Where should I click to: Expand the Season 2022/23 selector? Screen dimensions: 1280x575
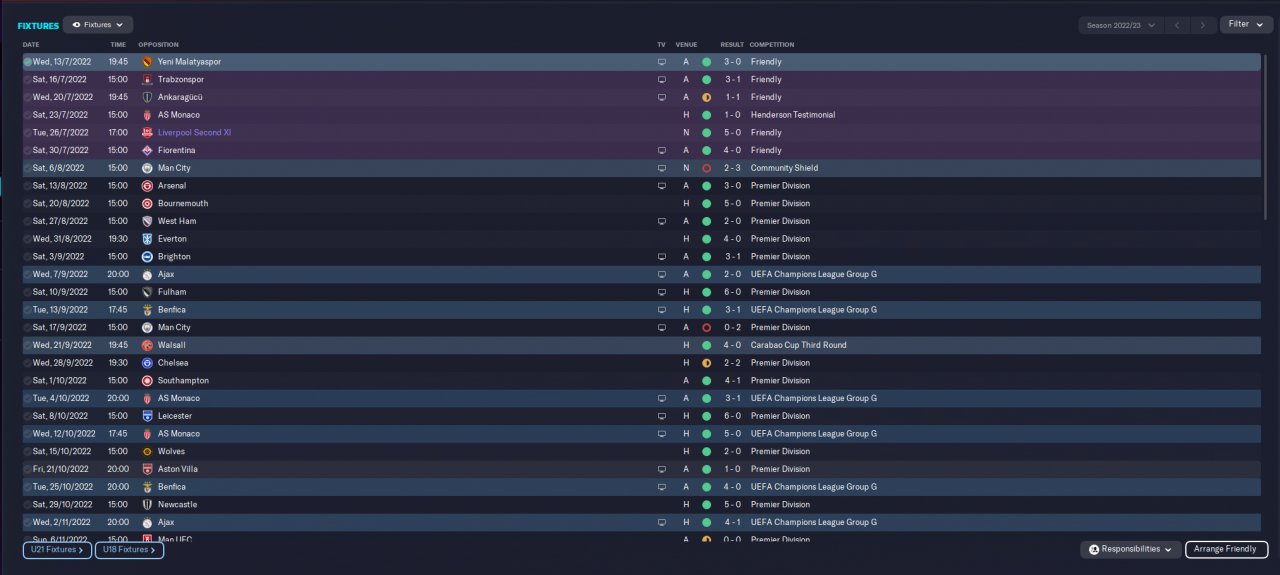coord(1121,25)
